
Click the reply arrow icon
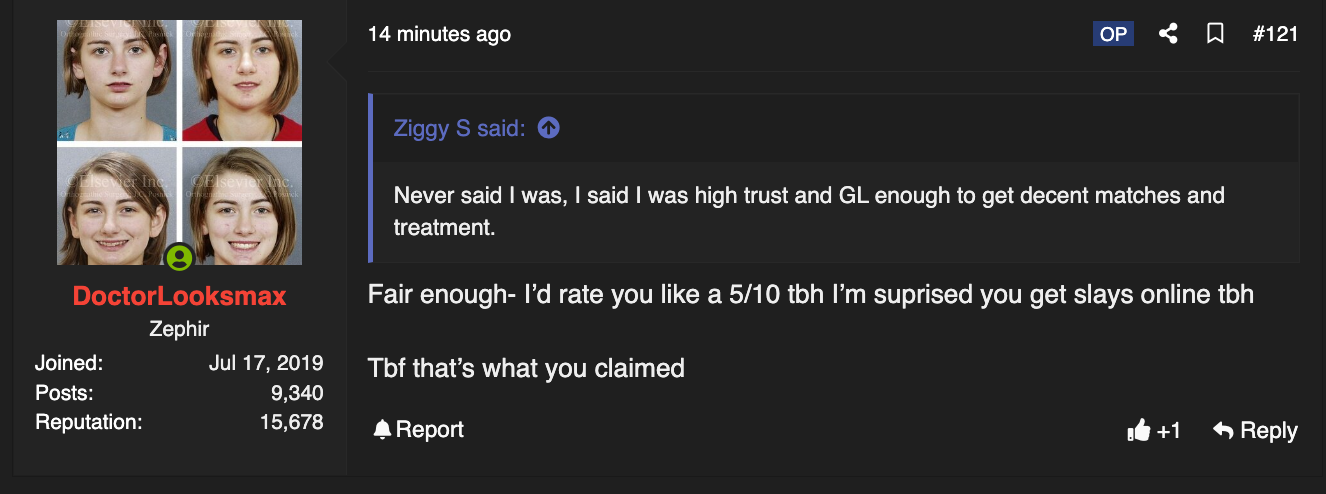(1222, 430)
